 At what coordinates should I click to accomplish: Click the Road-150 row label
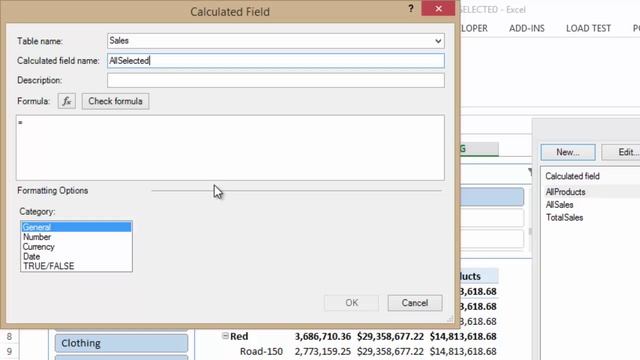[x=261, y=351]
